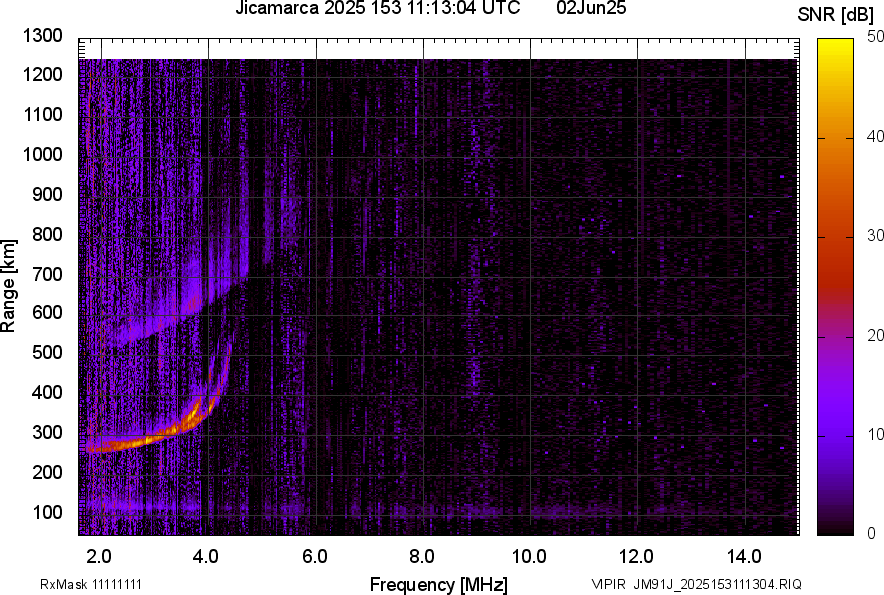This screenshot has width=884, height=595.
Task: Click the 'RxMask 11111111' footer text
Action: tap(91, 584)
